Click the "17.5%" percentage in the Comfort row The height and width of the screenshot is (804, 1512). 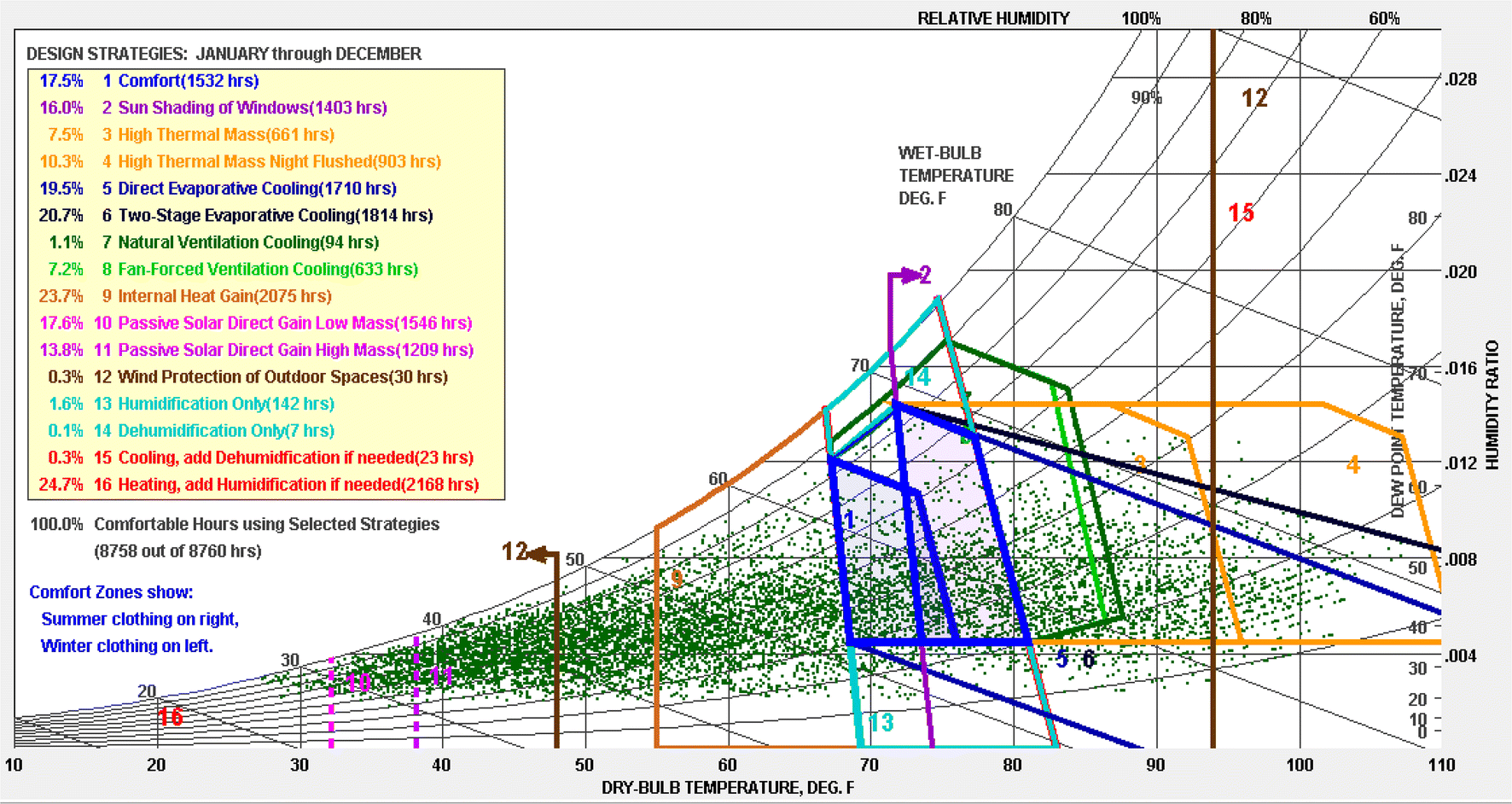point(61,81)
